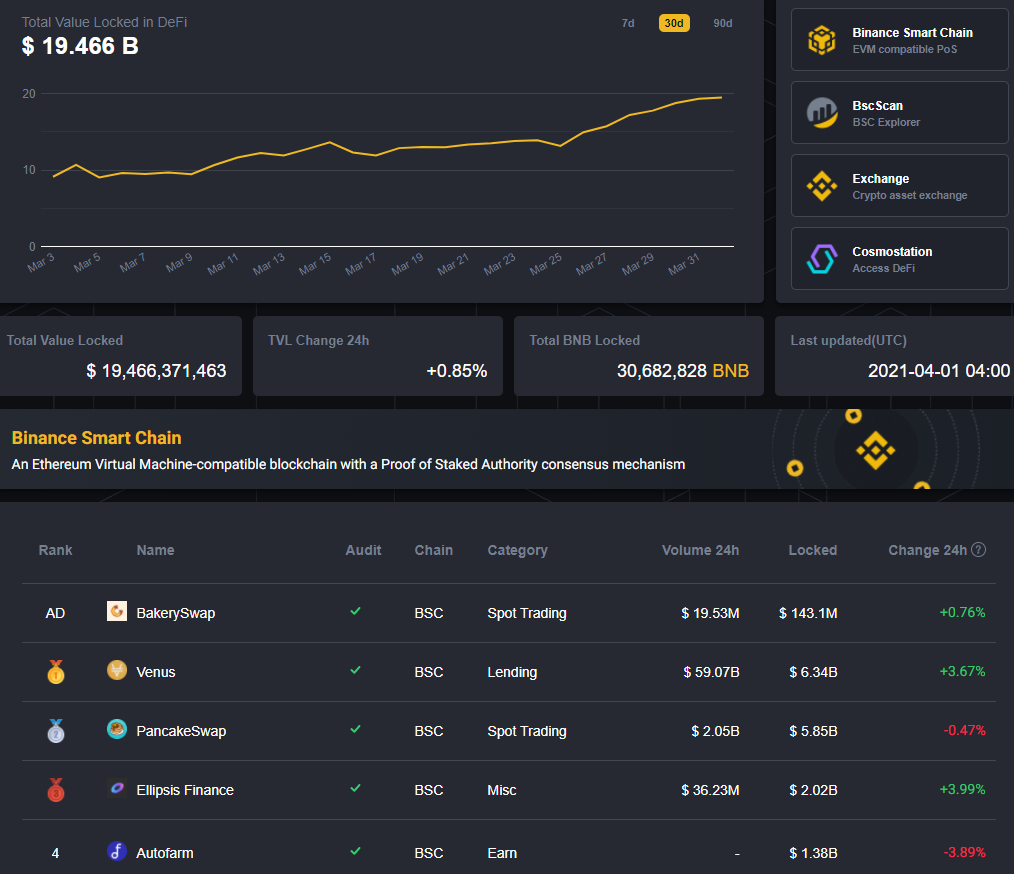1014x874 pixels.
Task: Click the BscScan explorer icon
Action: pyautogui.click(x=822, y=113)
